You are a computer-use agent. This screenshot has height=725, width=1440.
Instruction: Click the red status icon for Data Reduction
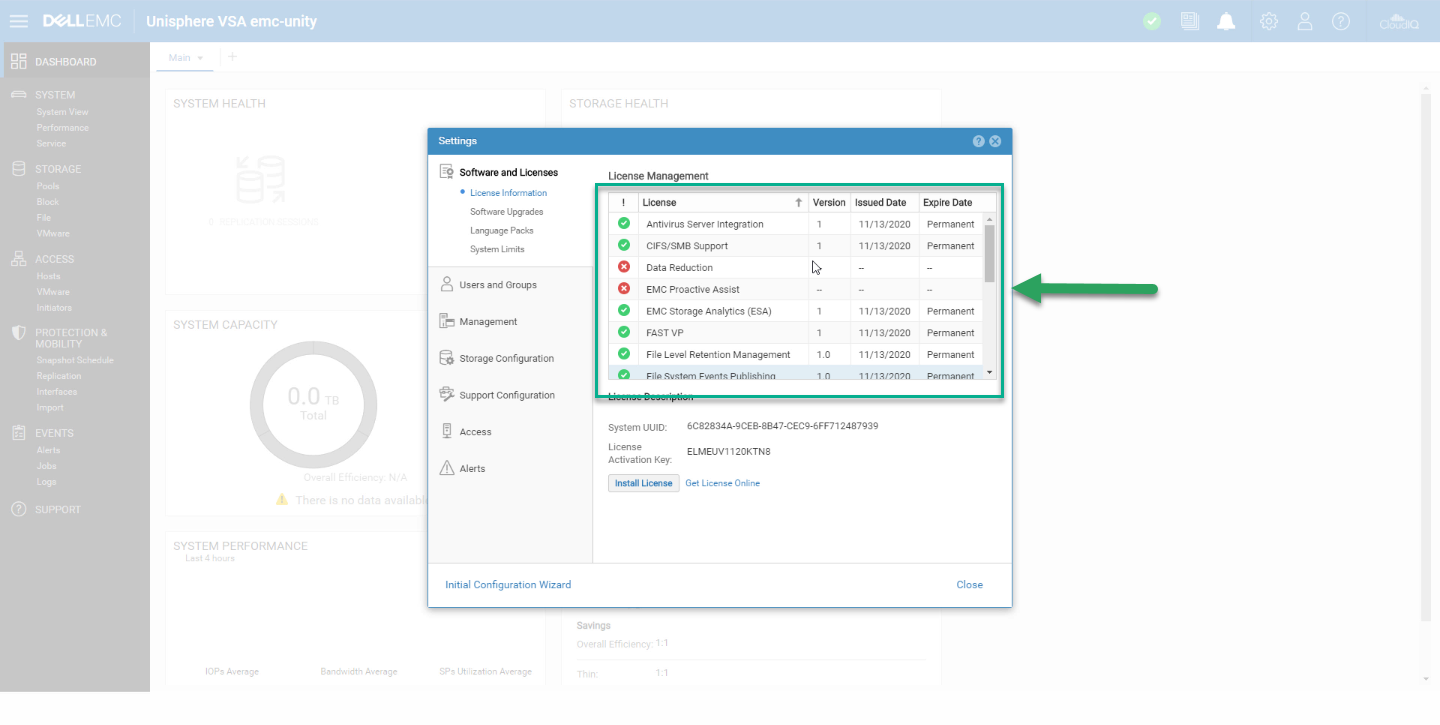624,267
